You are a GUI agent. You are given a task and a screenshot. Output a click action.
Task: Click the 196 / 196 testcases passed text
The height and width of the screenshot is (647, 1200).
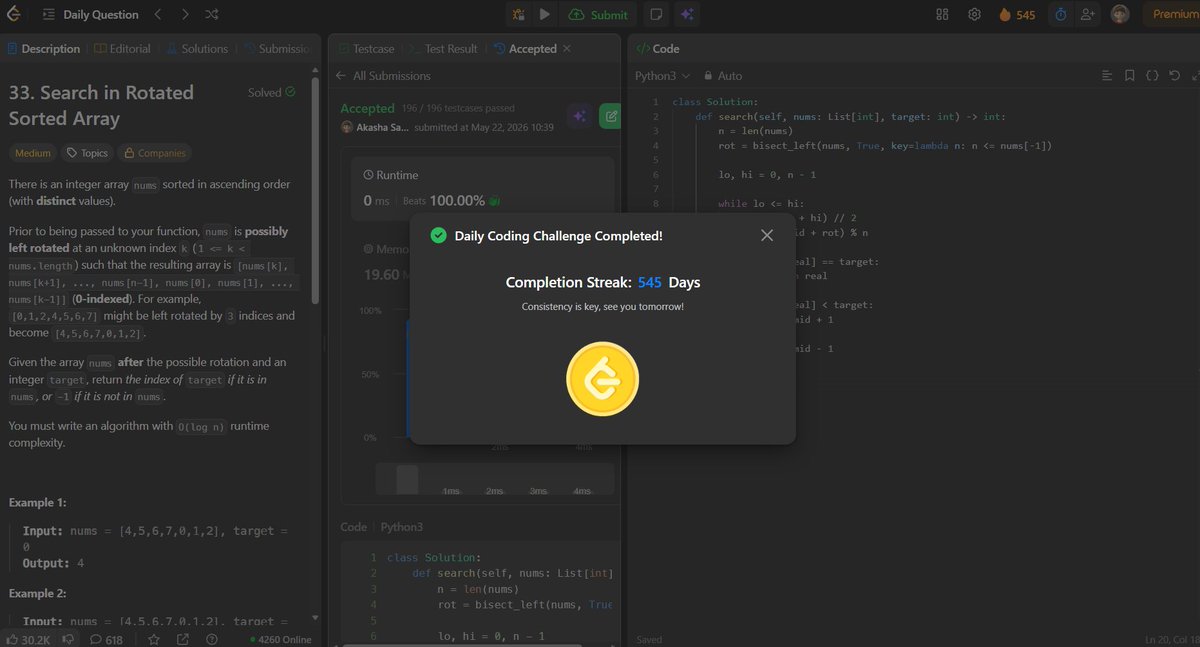pos(458,108)
